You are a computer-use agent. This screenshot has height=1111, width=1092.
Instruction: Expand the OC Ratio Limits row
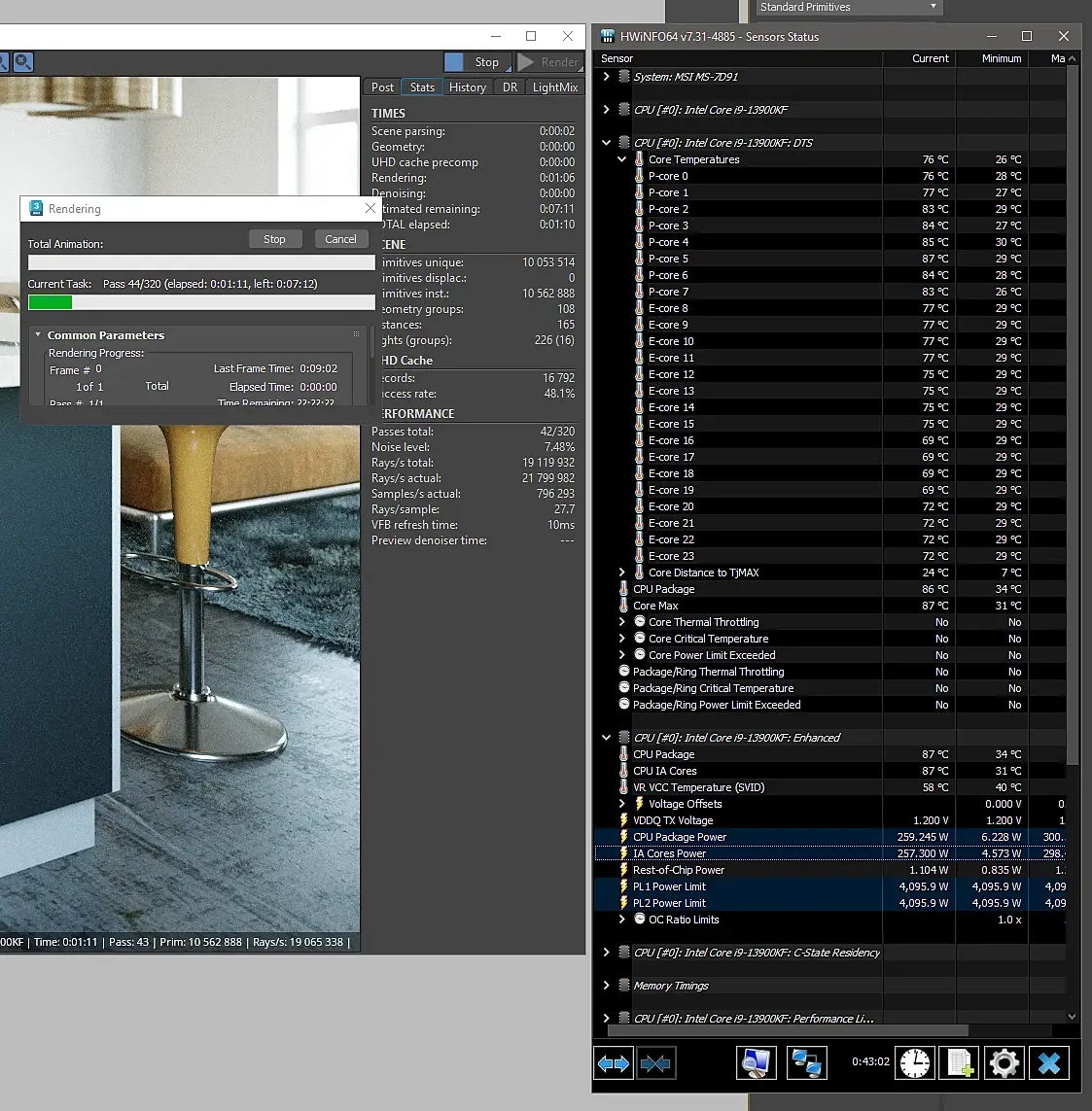[x=622, y=920]
